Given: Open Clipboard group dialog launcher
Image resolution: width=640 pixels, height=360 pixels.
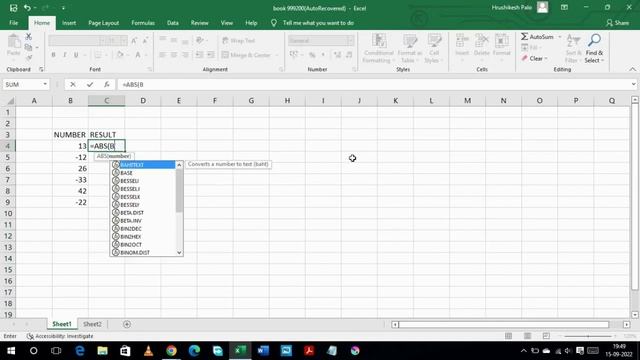Looking at the screenshot, I should [41, 69].
